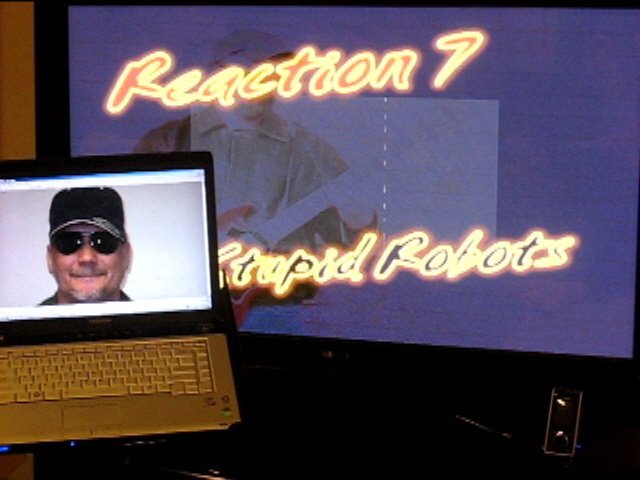Click the sticker on the laptop palm rest
The image size is (640, 480).
226,409
